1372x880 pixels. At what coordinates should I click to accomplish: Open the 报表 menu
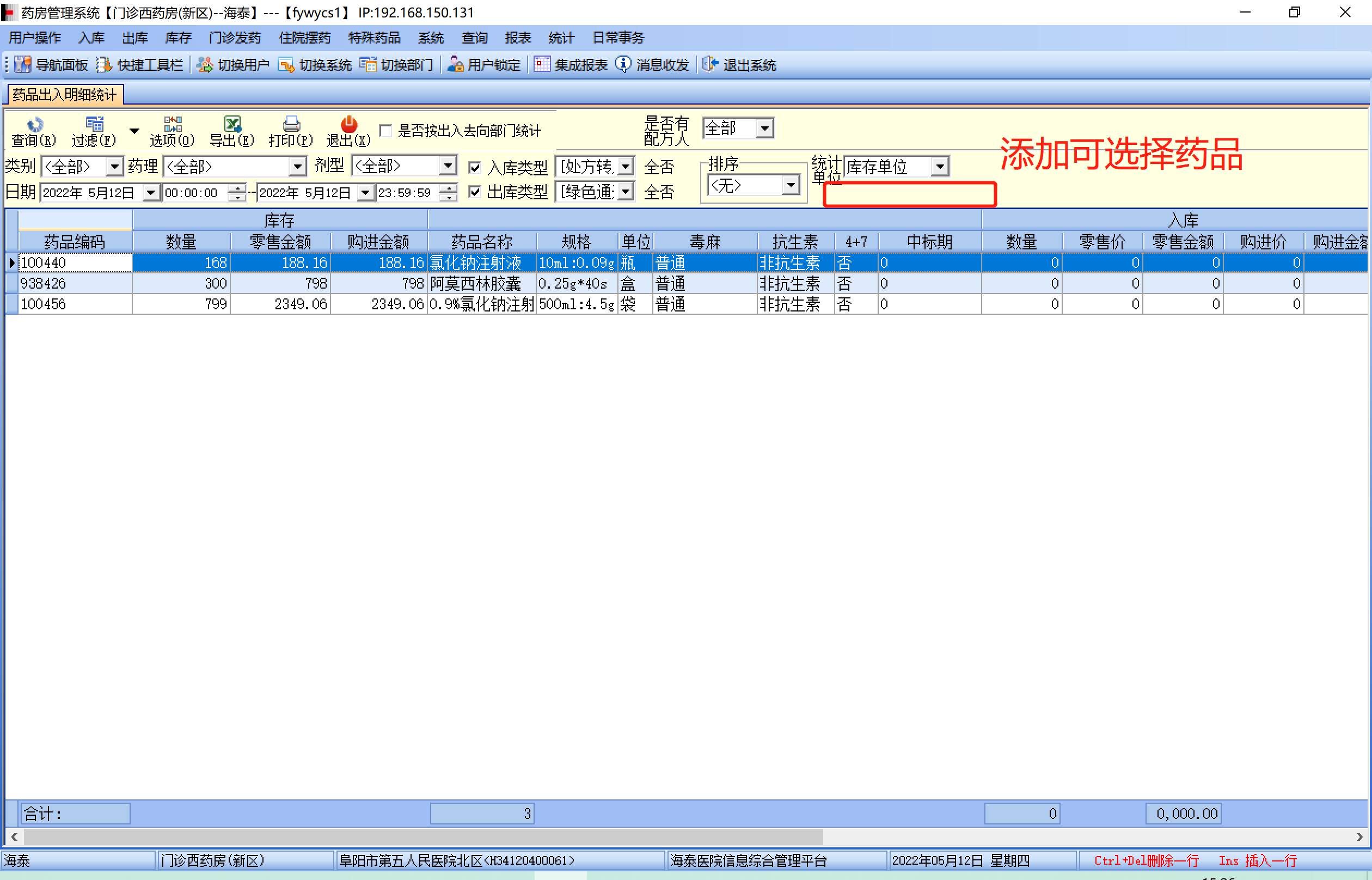tap(518, 38)
